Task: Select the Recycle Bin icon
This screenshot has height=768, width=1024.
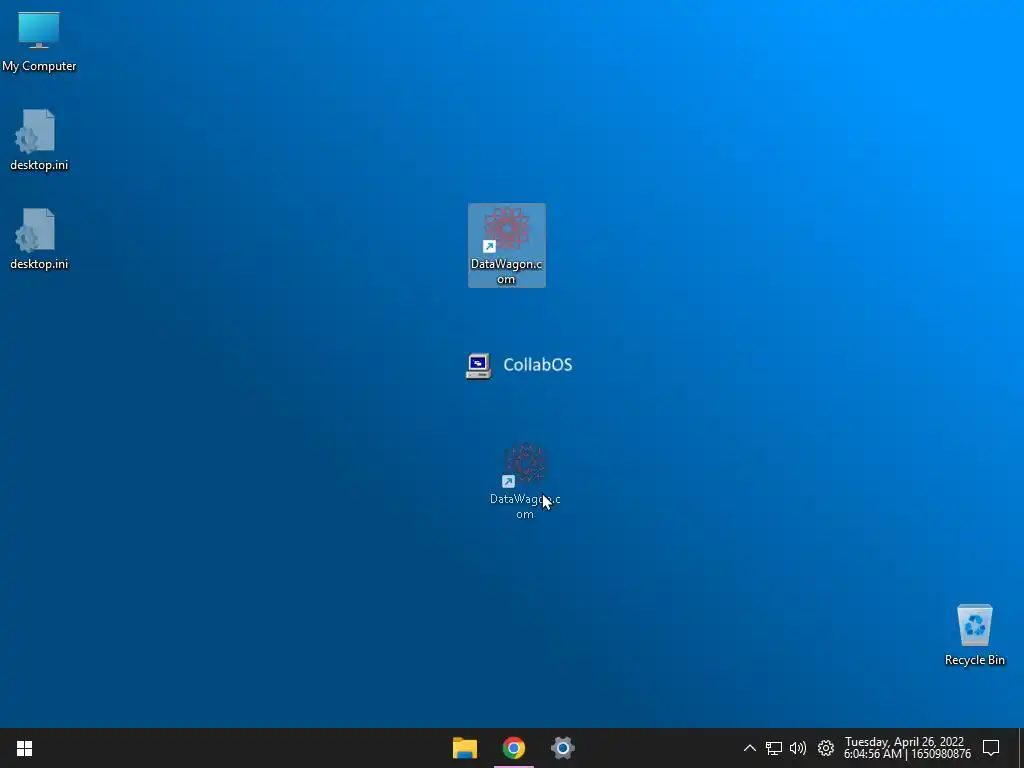Action: (x=974, y=635)
